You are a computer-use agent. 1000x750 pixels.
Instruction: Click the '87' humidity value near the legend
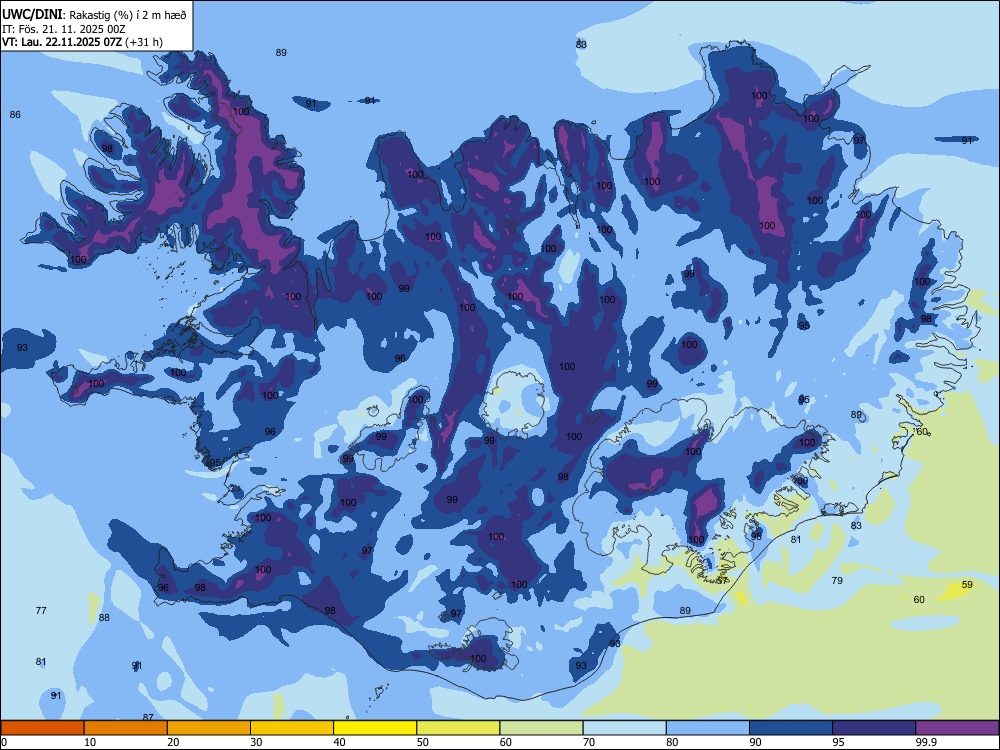[148, 717]
